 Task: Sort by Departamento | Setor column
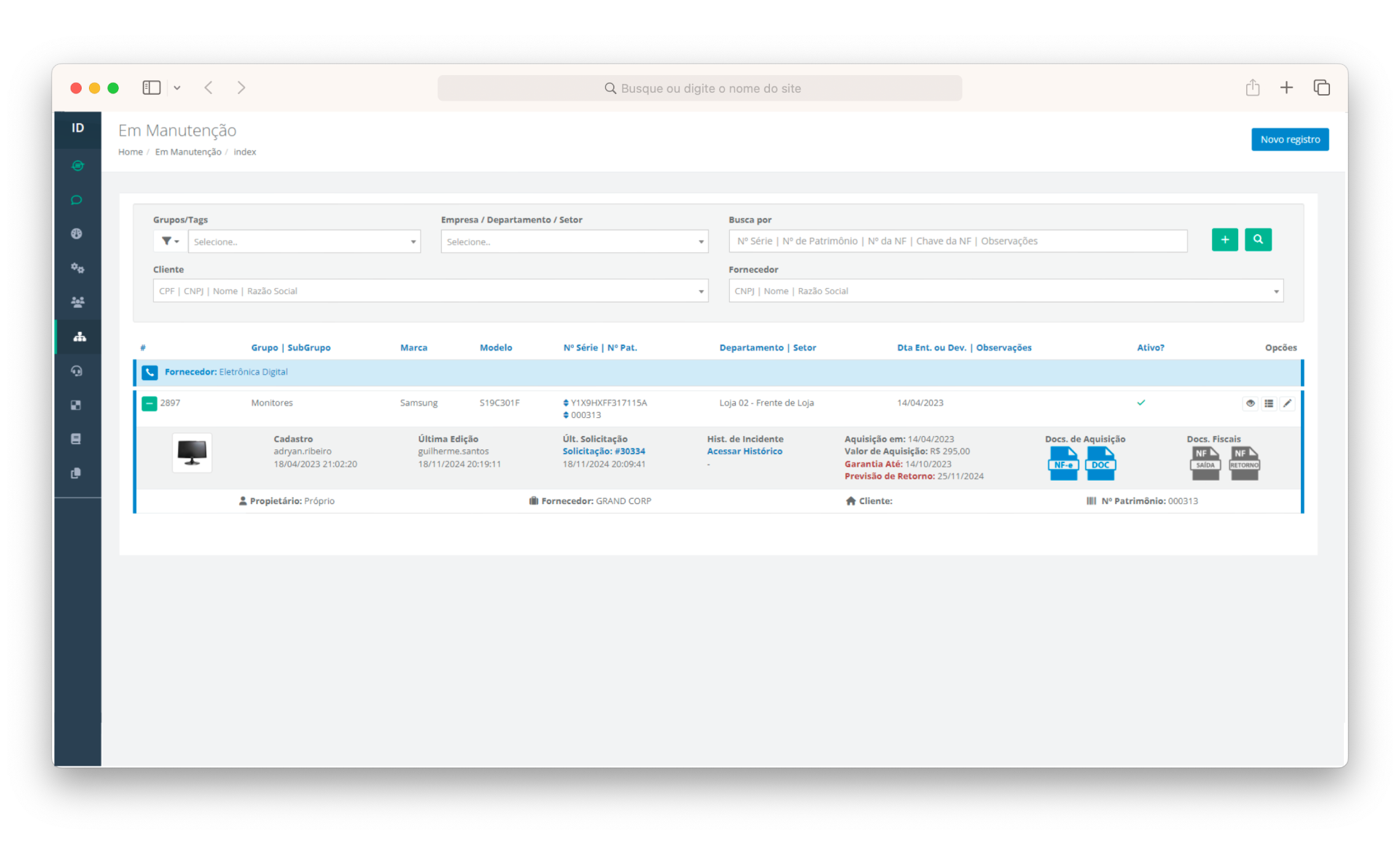click(x=768, y=348)
